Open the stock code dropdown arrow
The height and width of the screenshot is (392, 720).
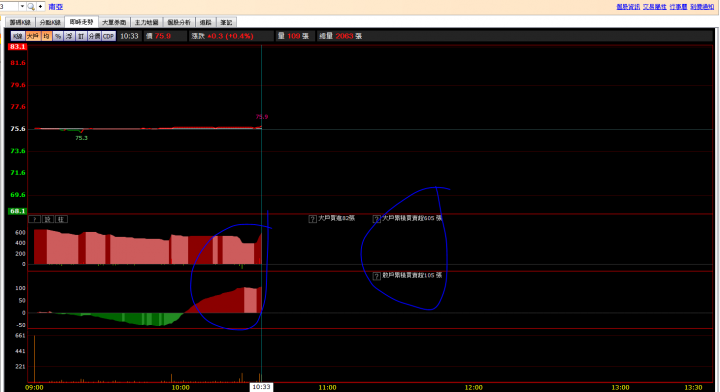tap(22, 6)
